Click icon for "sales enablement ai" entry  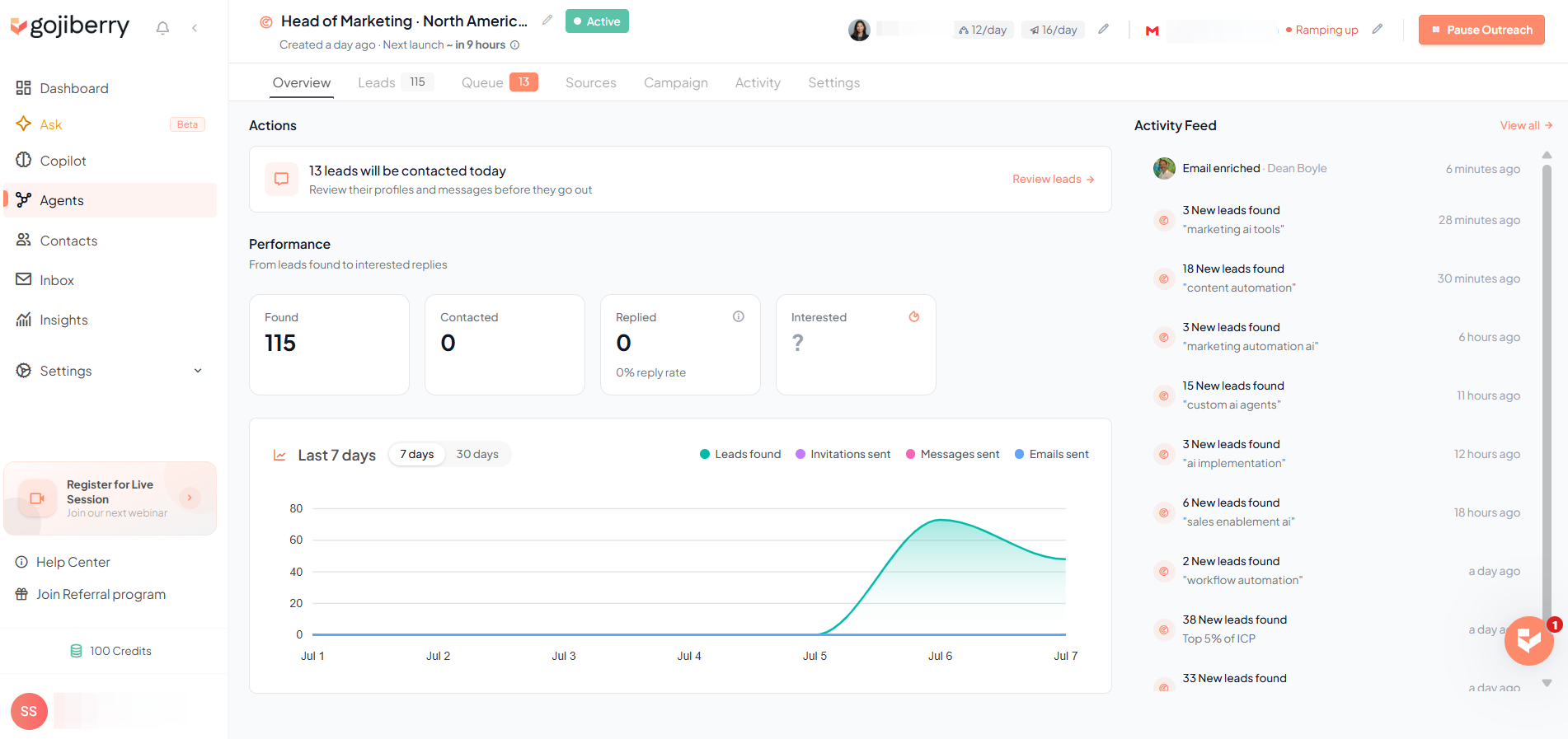[1164, 512]
